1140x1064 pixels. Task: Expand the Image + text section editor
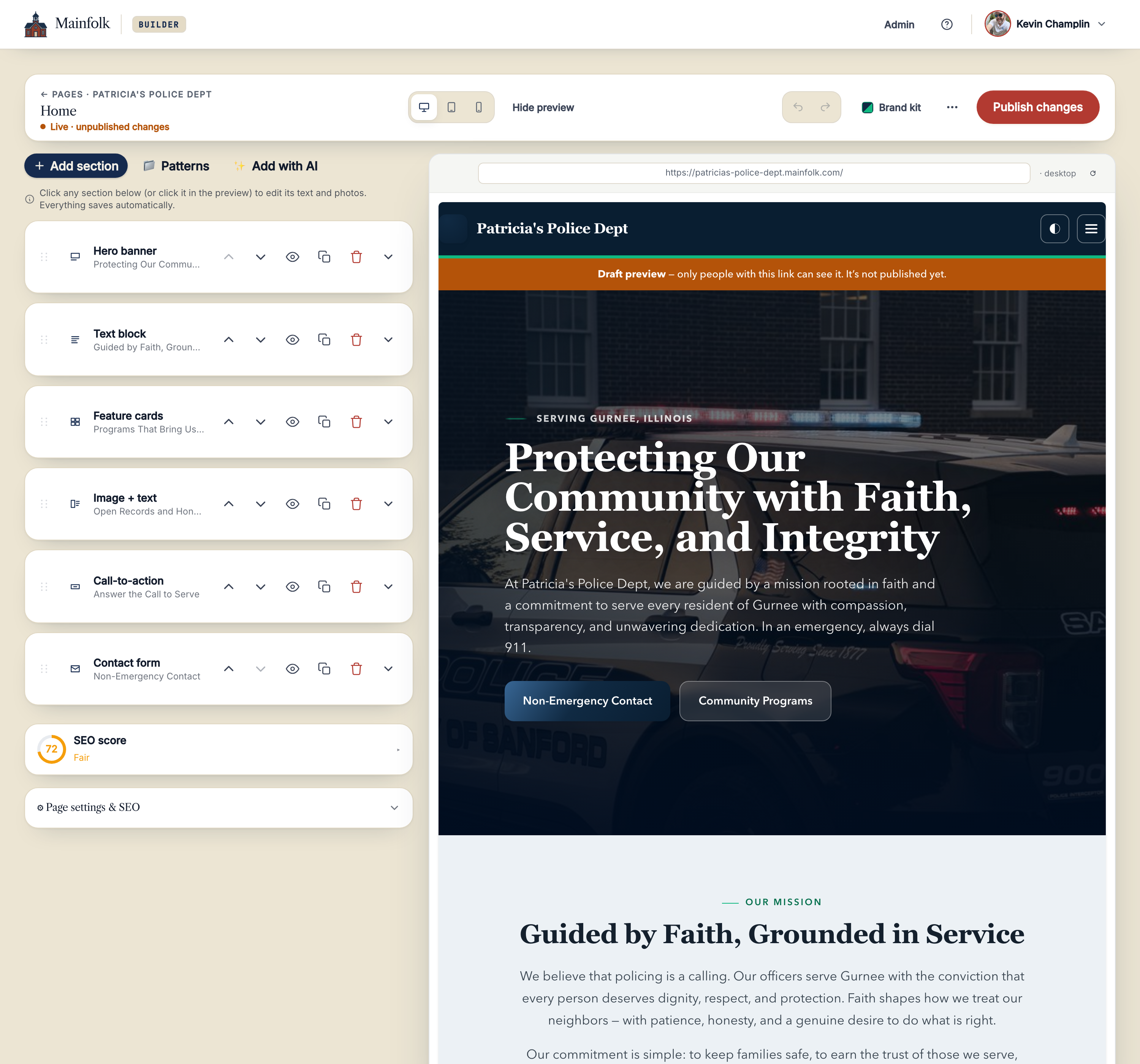388,503
